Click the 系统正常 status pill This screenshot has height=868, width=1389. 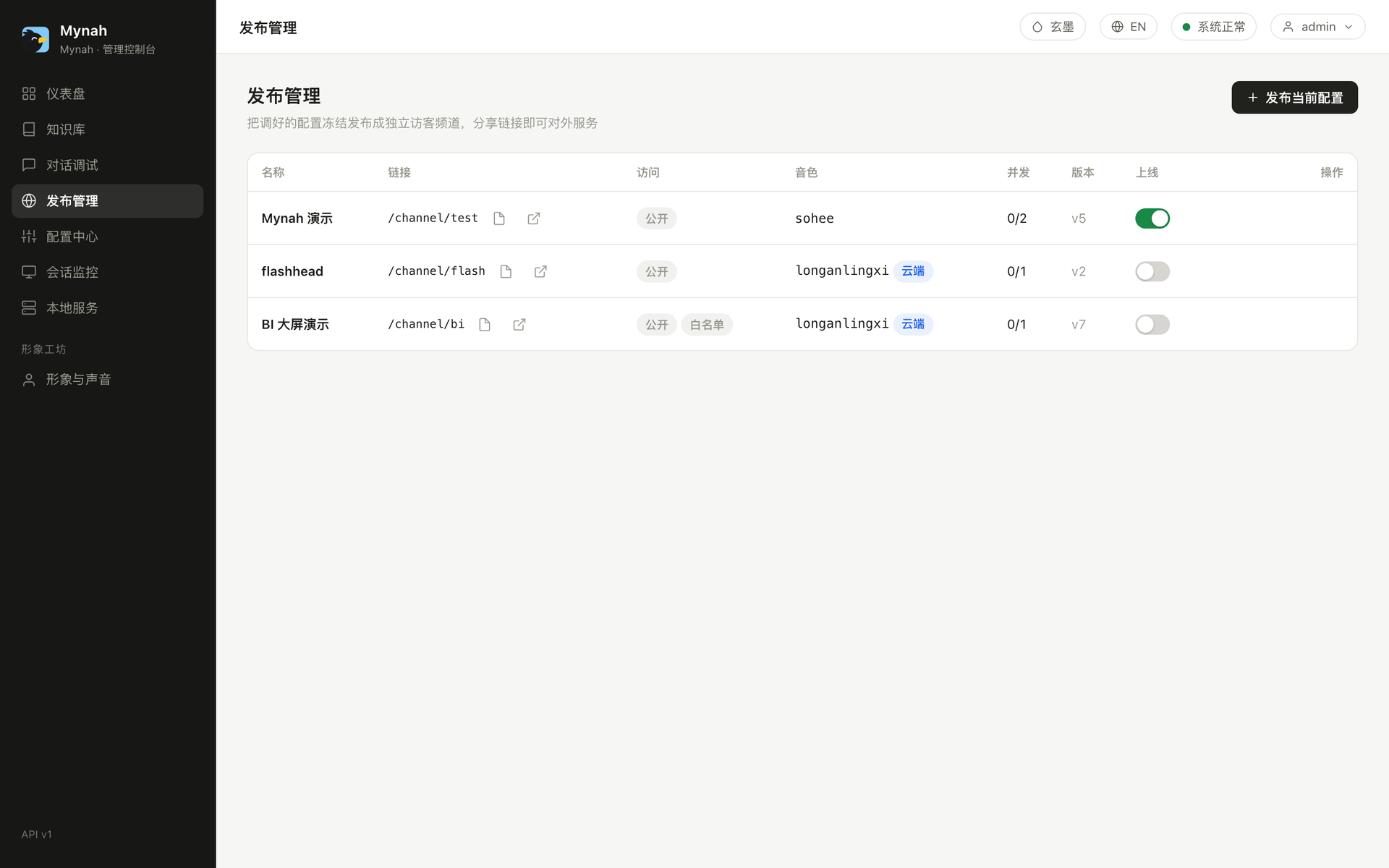click(x=1214, y=27)
